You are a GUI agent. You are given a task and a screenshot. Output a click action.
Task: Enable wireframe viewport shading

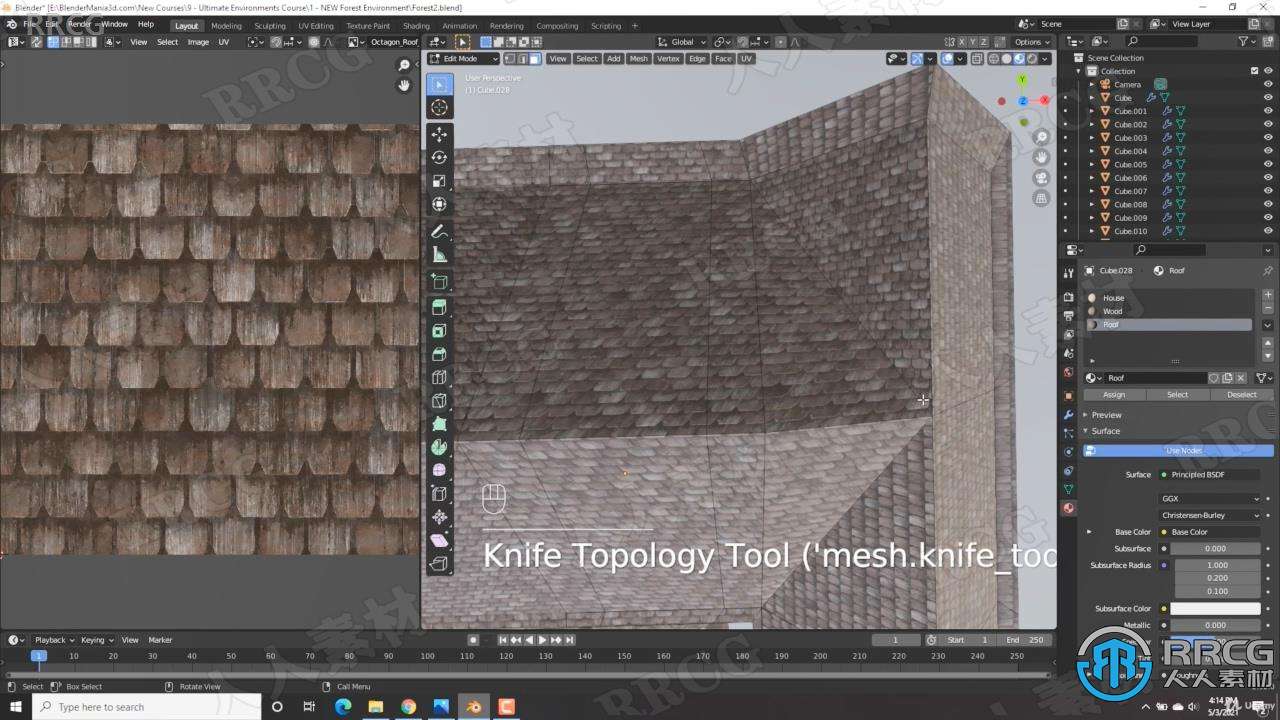(993, 58)
